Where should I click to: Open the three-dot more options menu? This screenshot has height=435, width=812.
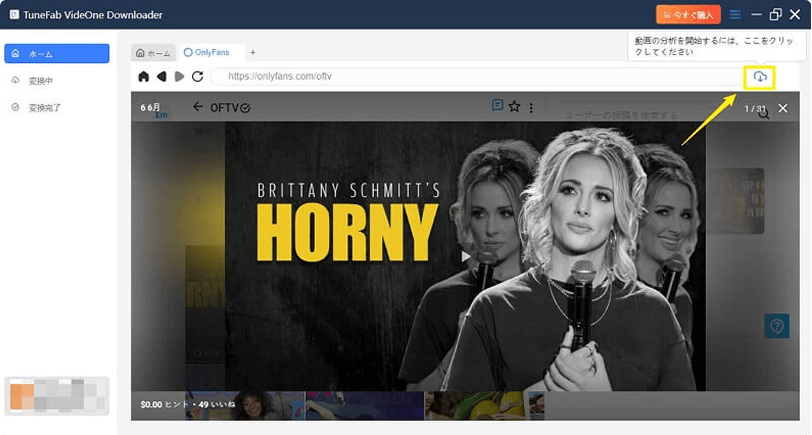pos(531,107)
